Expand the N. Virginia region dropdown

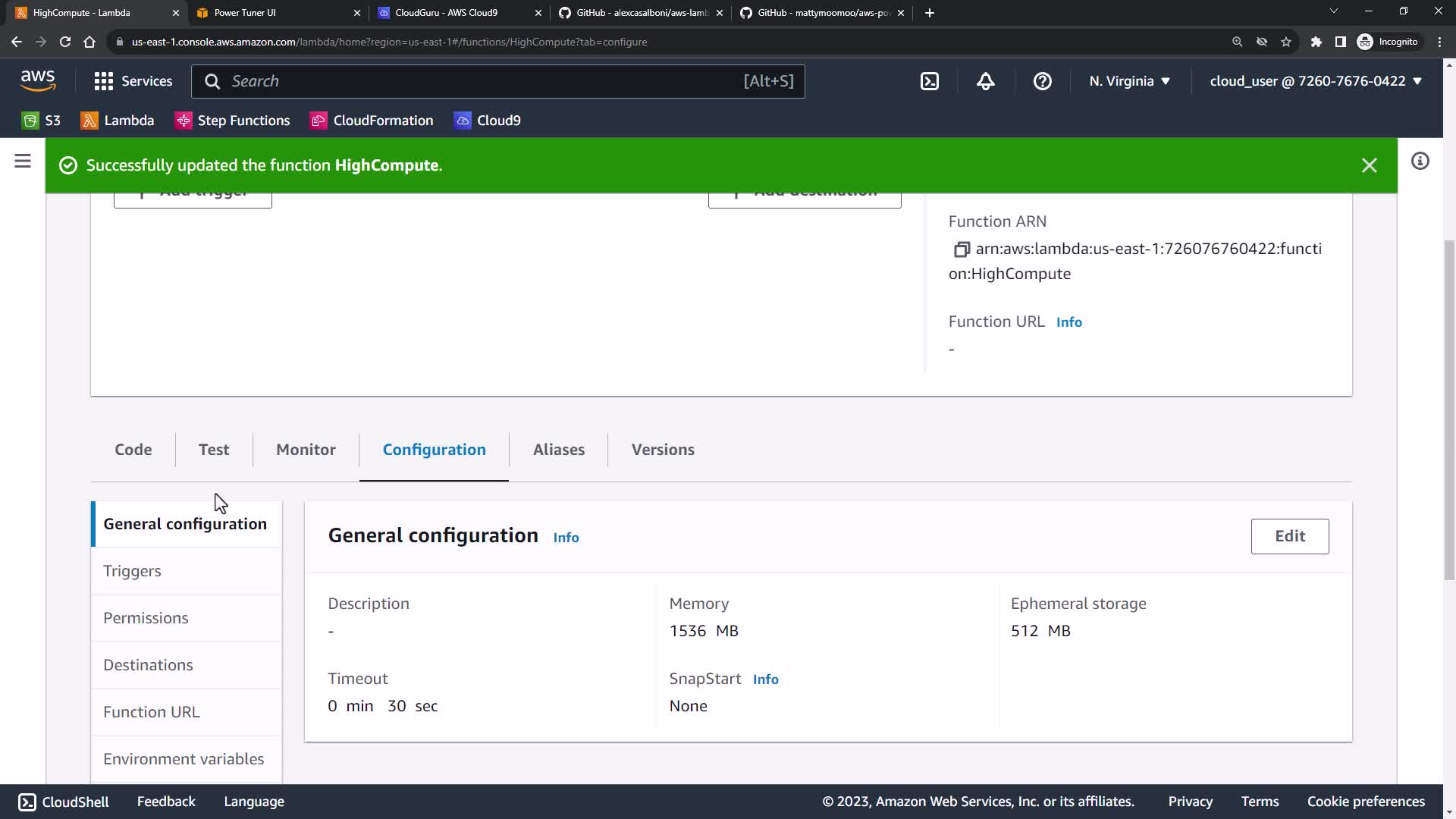[x=1129, y=81]
